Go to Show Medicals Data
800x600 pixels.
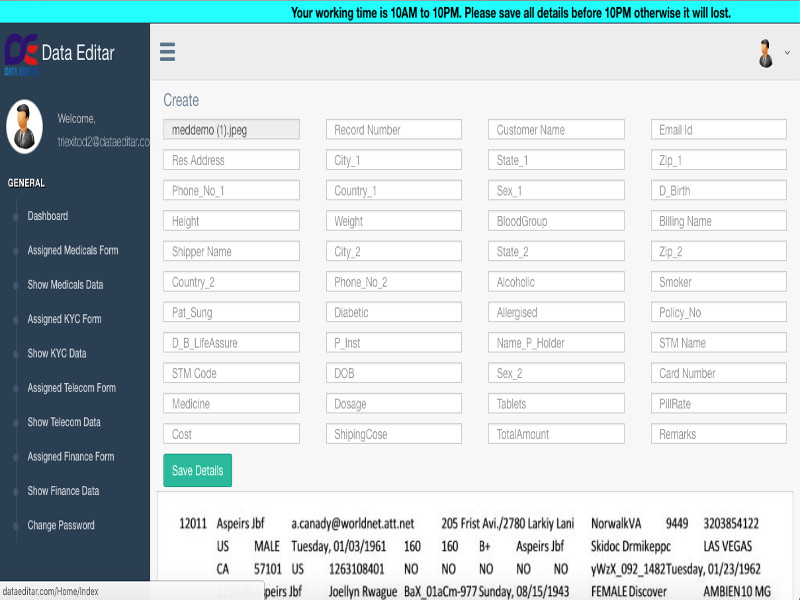pyautogui.click(x=65, y=285)
